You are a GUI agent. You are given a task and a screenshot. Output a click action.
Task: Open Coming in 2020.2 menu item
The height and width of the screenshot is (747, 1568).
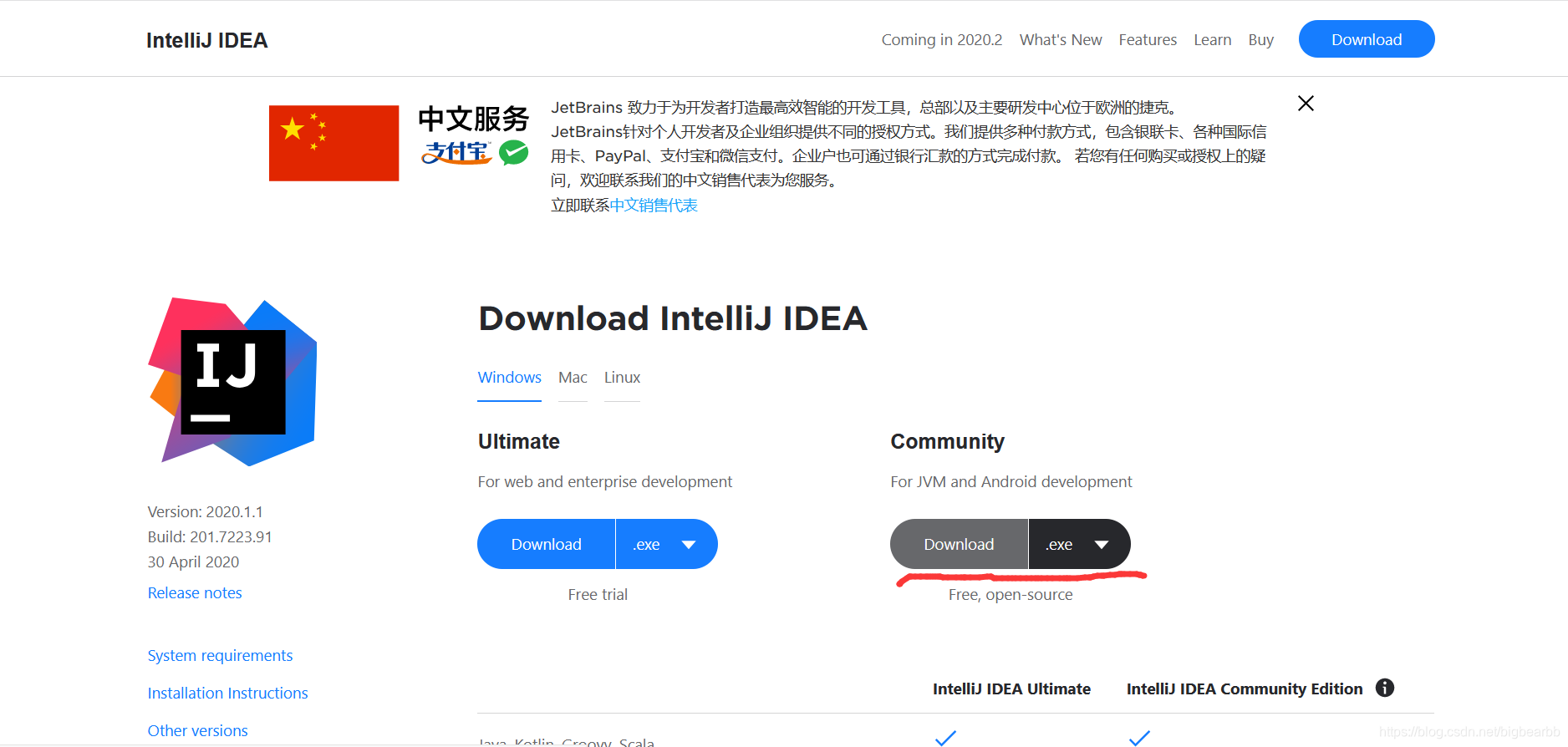942,40
